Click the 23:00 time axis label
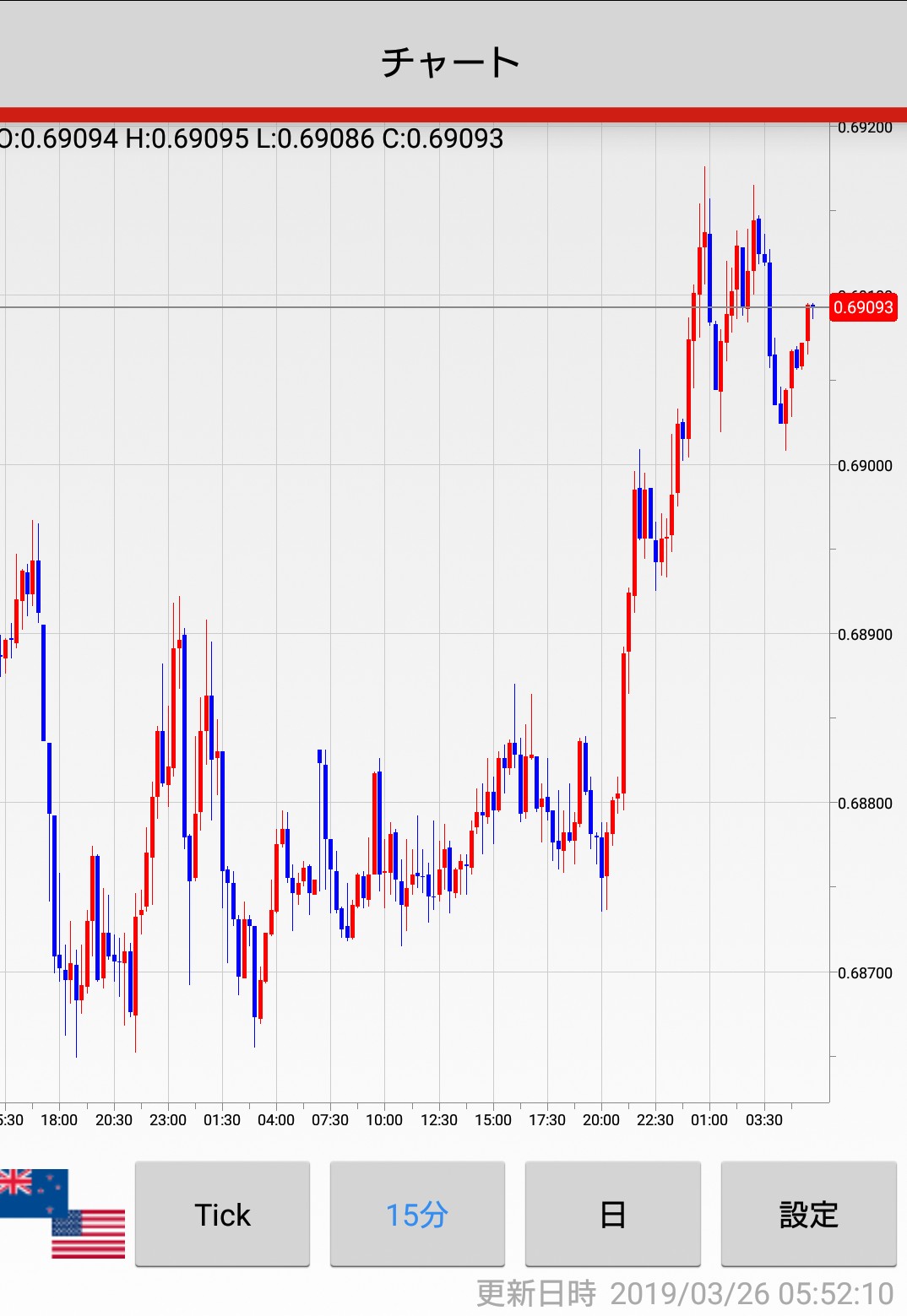Viewport: 907px width, 1316px height. 167,1120
